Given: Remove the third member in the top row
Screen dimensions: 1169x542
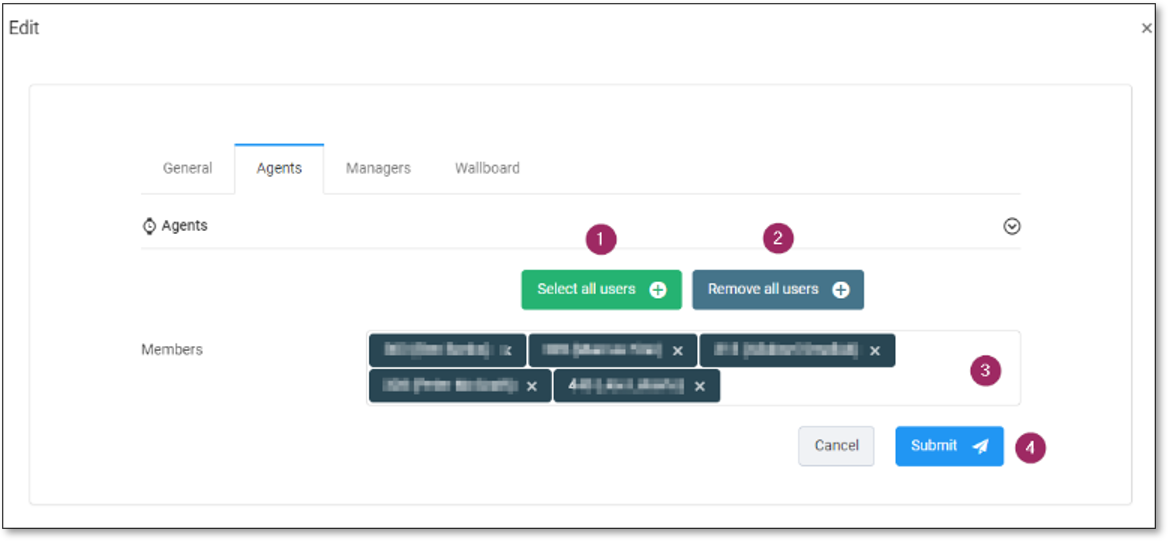Looking at the screenshot, I should (875, 351).
